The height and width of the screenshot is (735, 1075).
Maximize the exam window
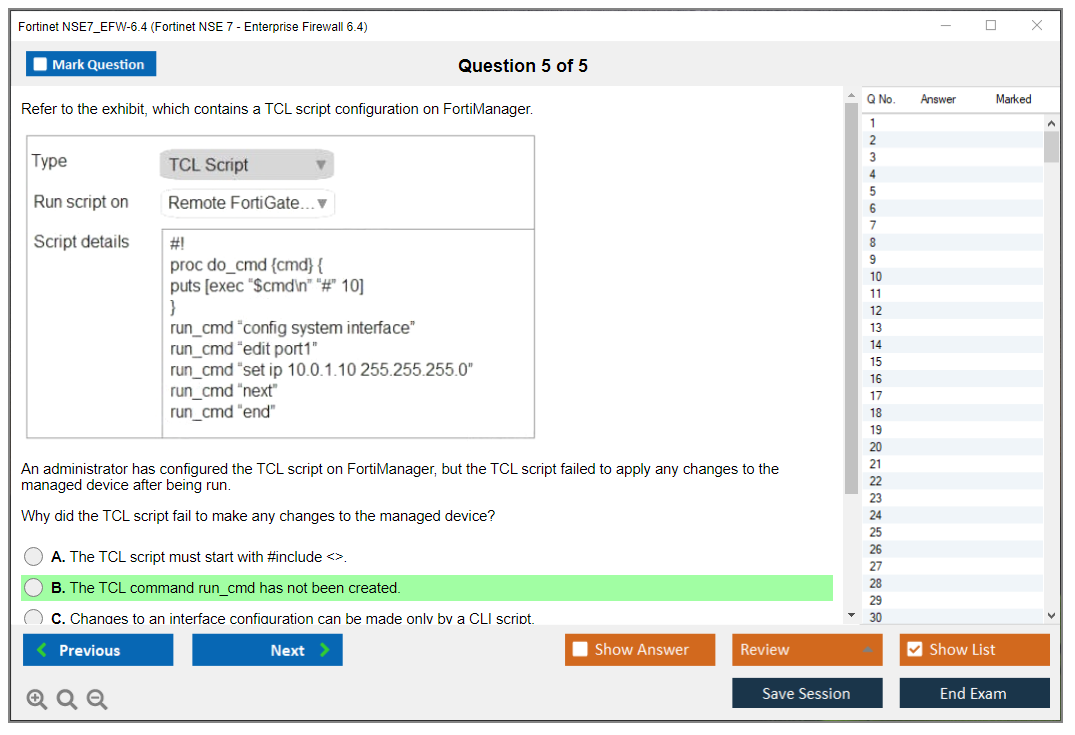[x=990, y=26]
